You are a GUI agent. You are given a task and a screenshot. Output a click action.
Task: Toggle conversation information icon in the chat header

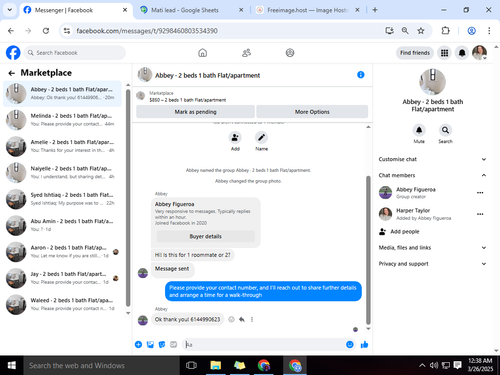click(x=361, y=75)
